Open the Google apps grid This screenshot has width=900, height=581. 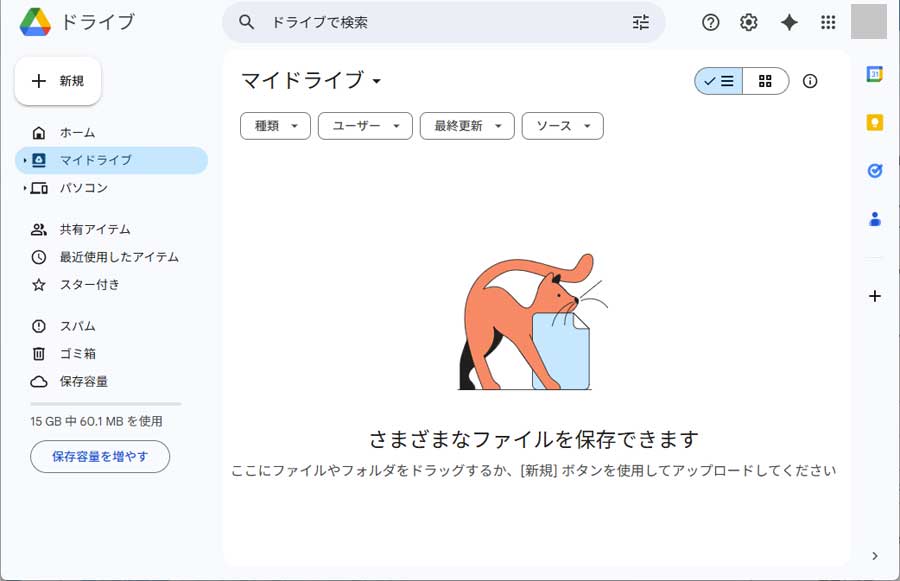pyautogui.click(x=828, y=22)
